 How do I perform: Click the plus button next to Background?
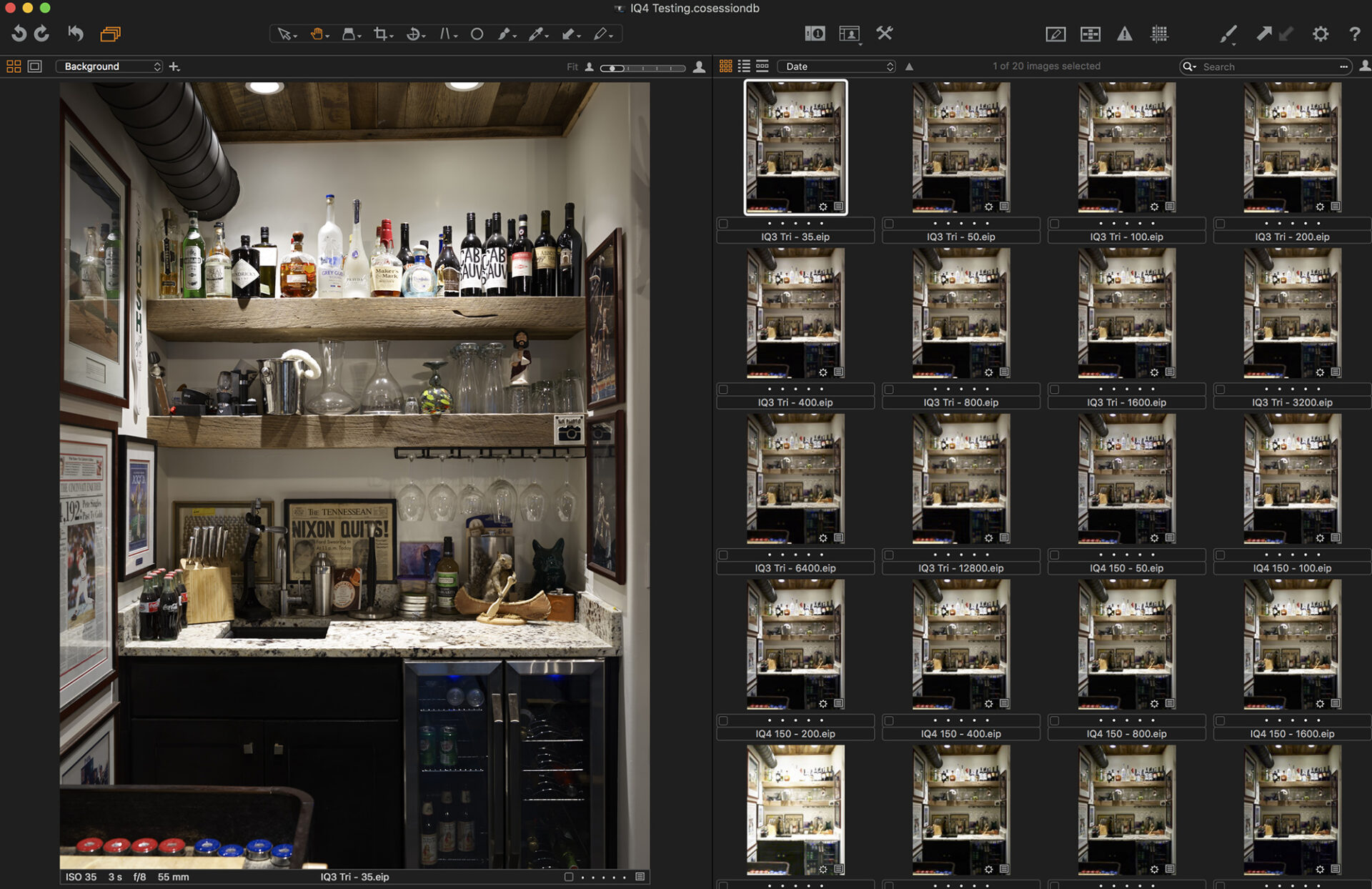174,66
